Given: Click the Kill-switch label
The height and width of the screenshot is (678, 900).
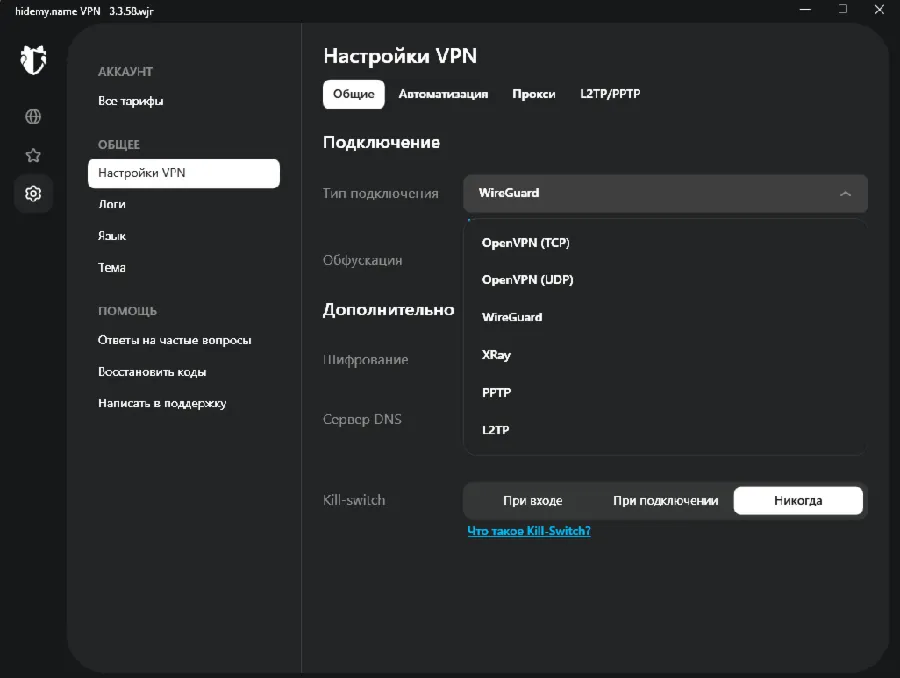Looking at the screenshot, I should [354, 501].
